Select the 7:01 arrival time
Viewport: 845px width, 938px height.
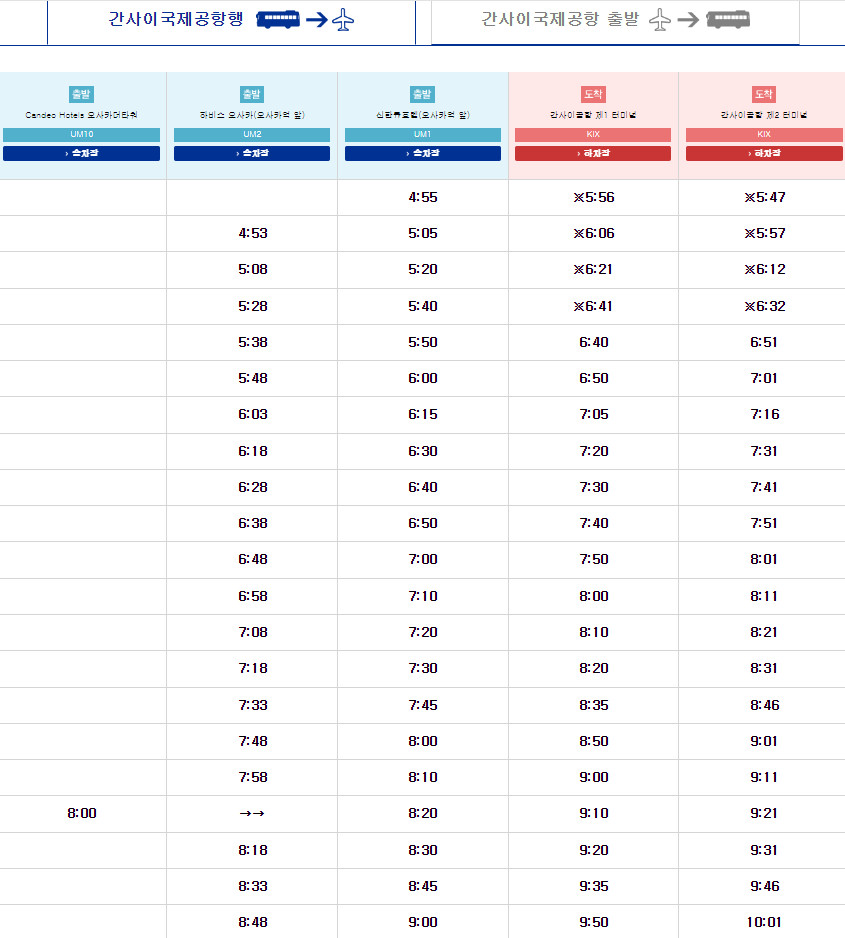click(764, 378)
